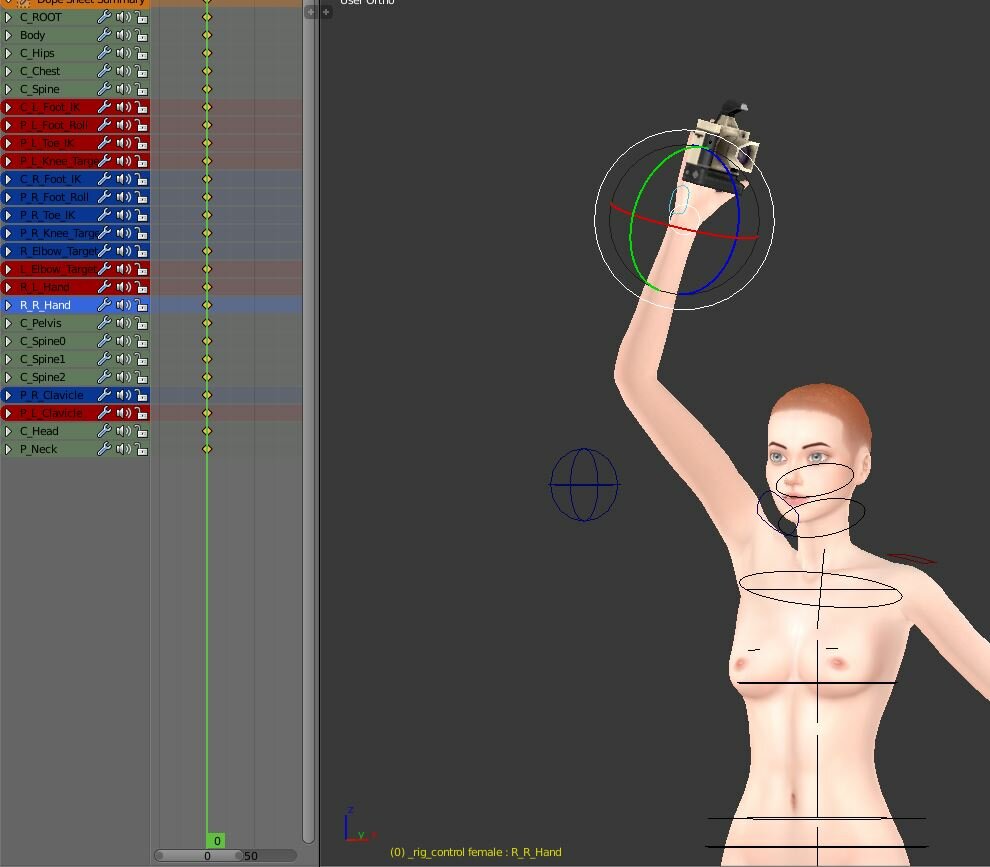
Task: Mute the C_Hips channel speaker icon
Action: pos(123,53)
